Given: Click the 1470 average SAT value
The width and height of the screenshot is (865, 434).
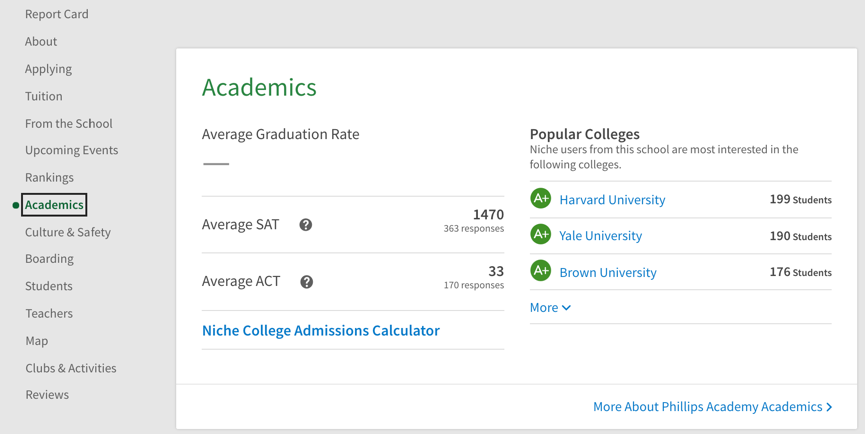Looking at the screenshot, I should click(x=488, y=214).
